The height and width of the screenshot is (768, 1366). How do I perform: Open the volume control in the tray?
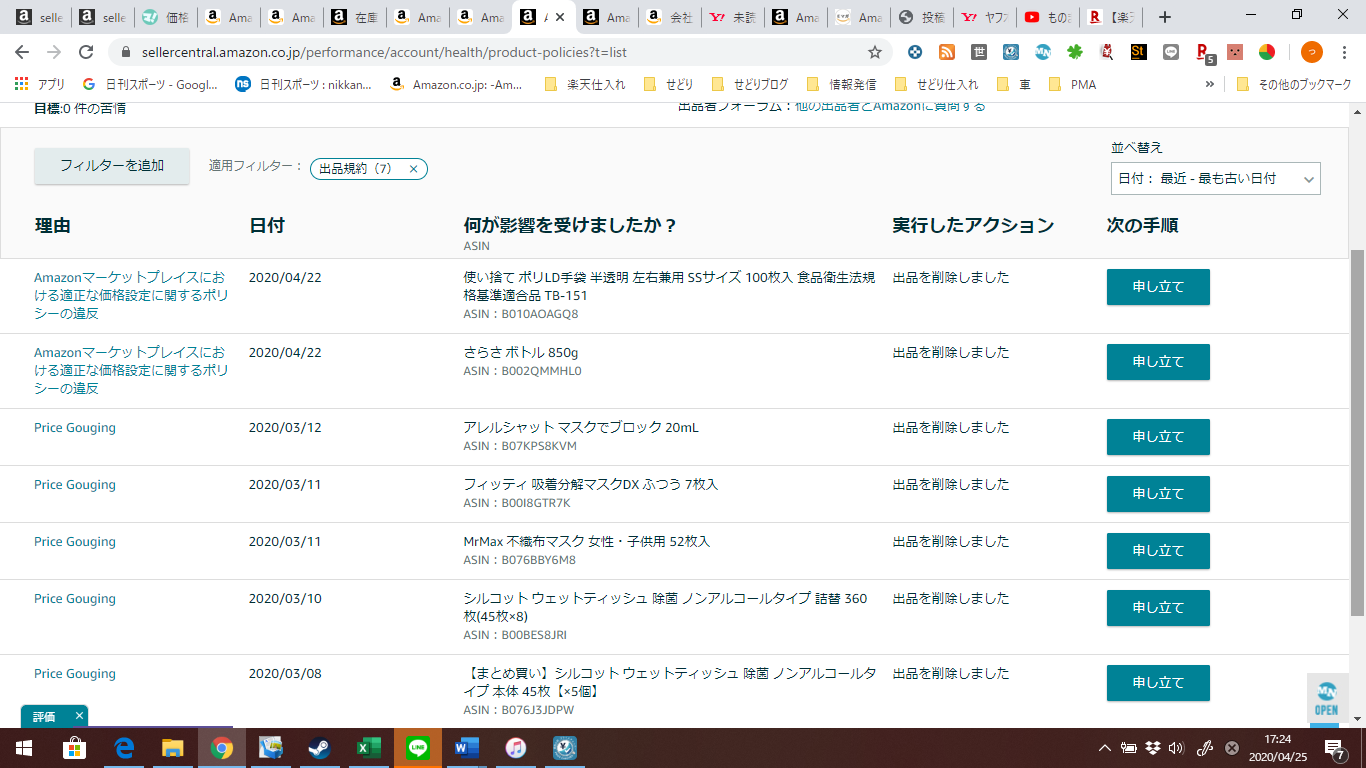click(1176, 748)
